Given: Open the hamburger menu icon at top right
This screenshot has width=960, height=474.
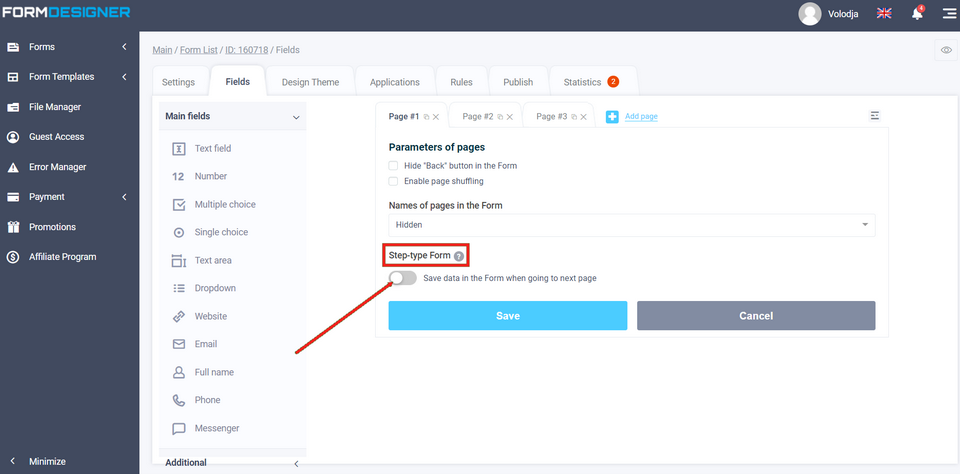Looking at the screenshot, I should coord(948,14).
